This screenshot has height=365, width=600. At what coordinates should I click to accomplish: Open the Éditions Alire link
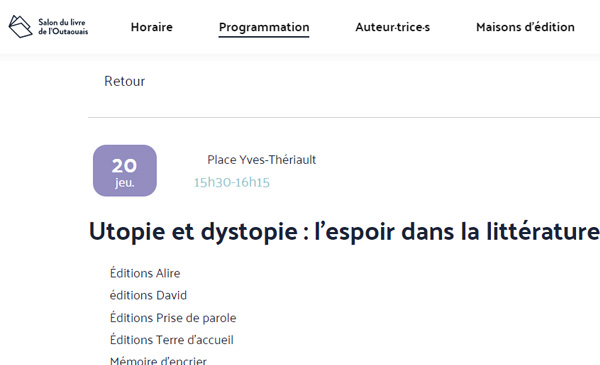point(145,273)
